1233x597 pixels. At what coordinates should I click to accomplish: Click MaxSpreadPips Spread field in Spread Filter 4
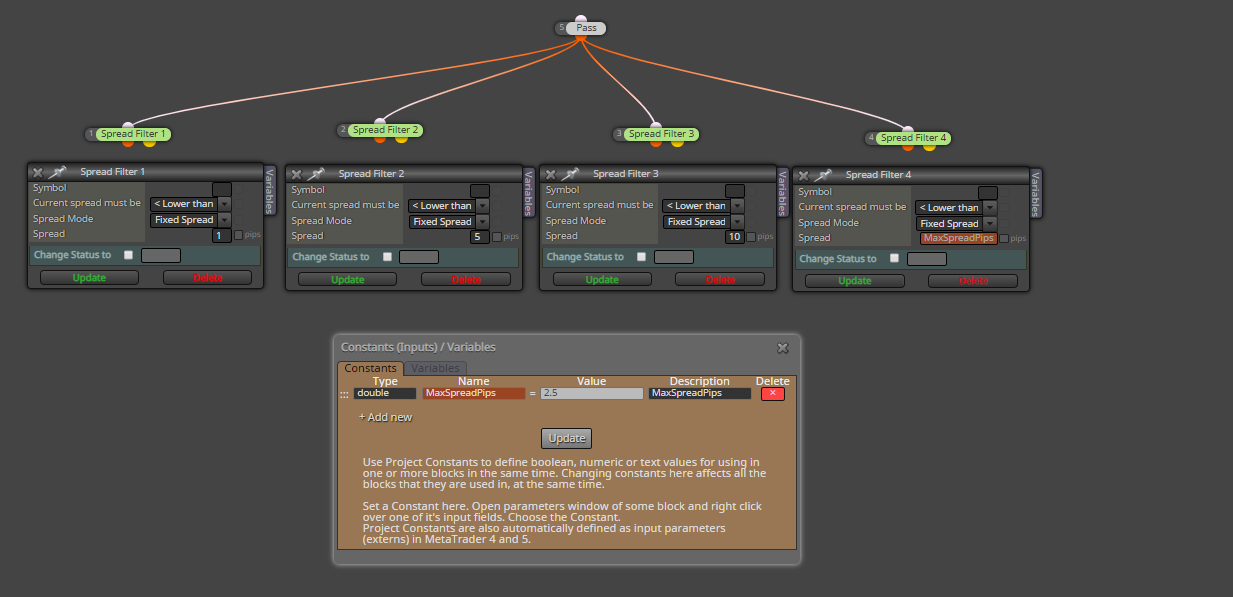(x=959, y=239)
